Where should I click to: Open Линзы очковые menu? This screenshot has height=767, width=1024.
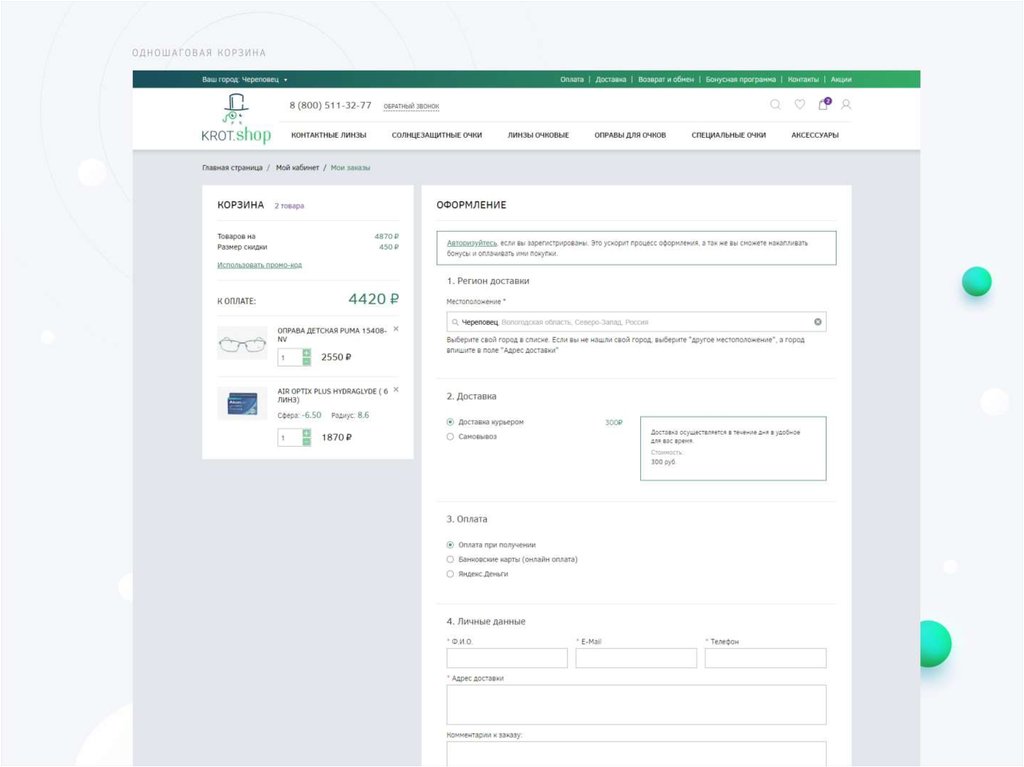coord(538,135)
